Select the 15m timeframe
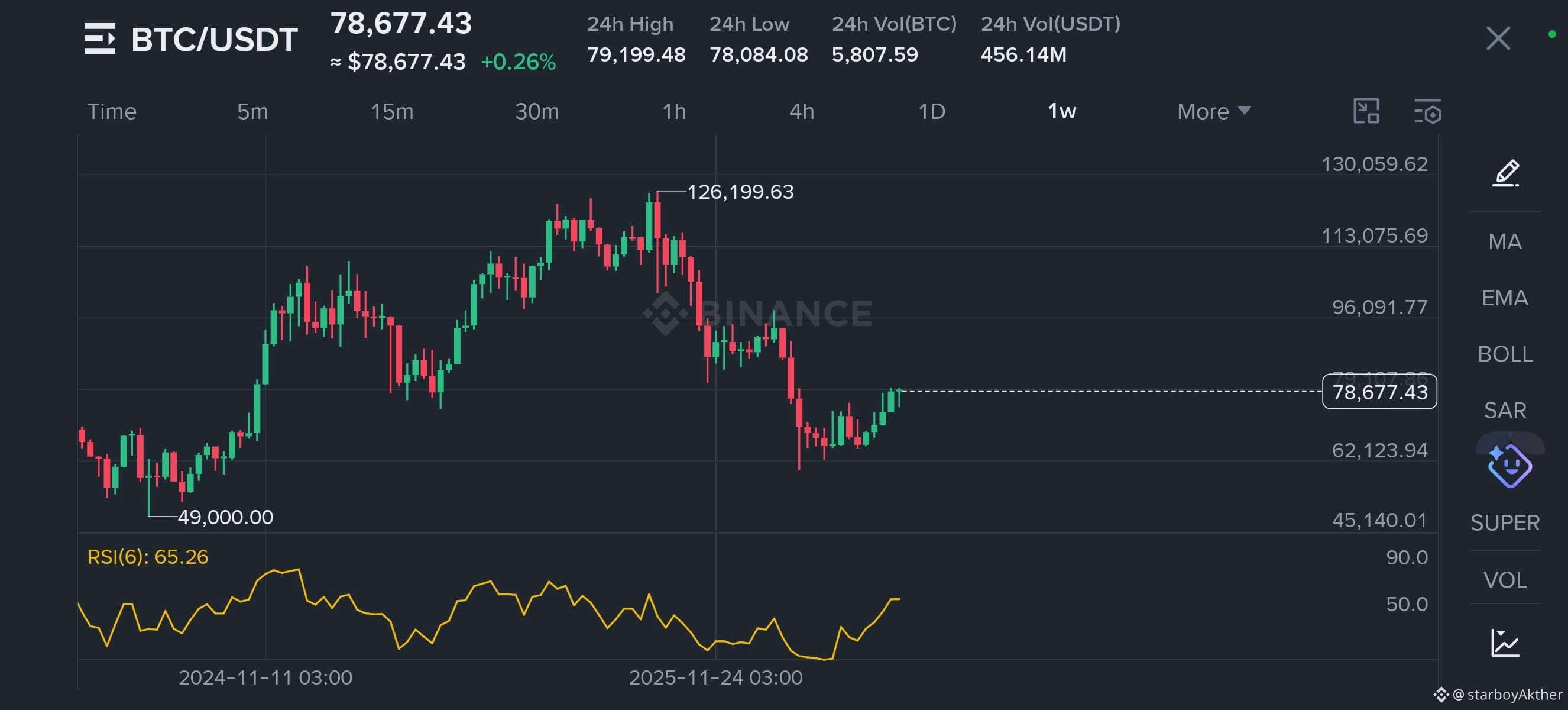1568x710 pixels. coord(391,111)
